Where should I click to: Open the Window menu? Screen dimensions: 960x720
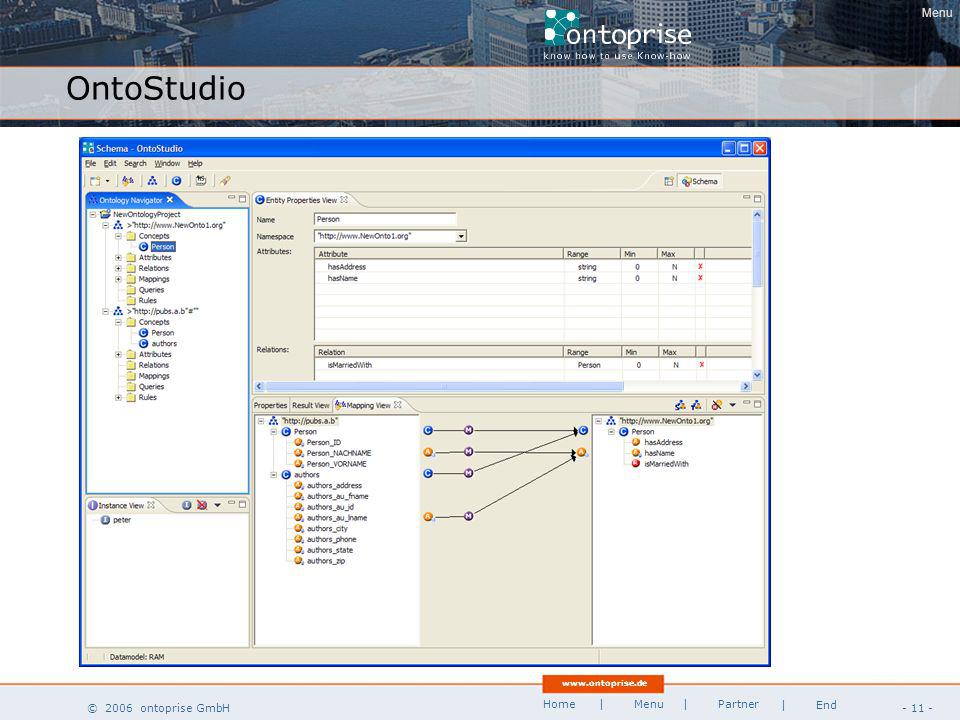167,163
